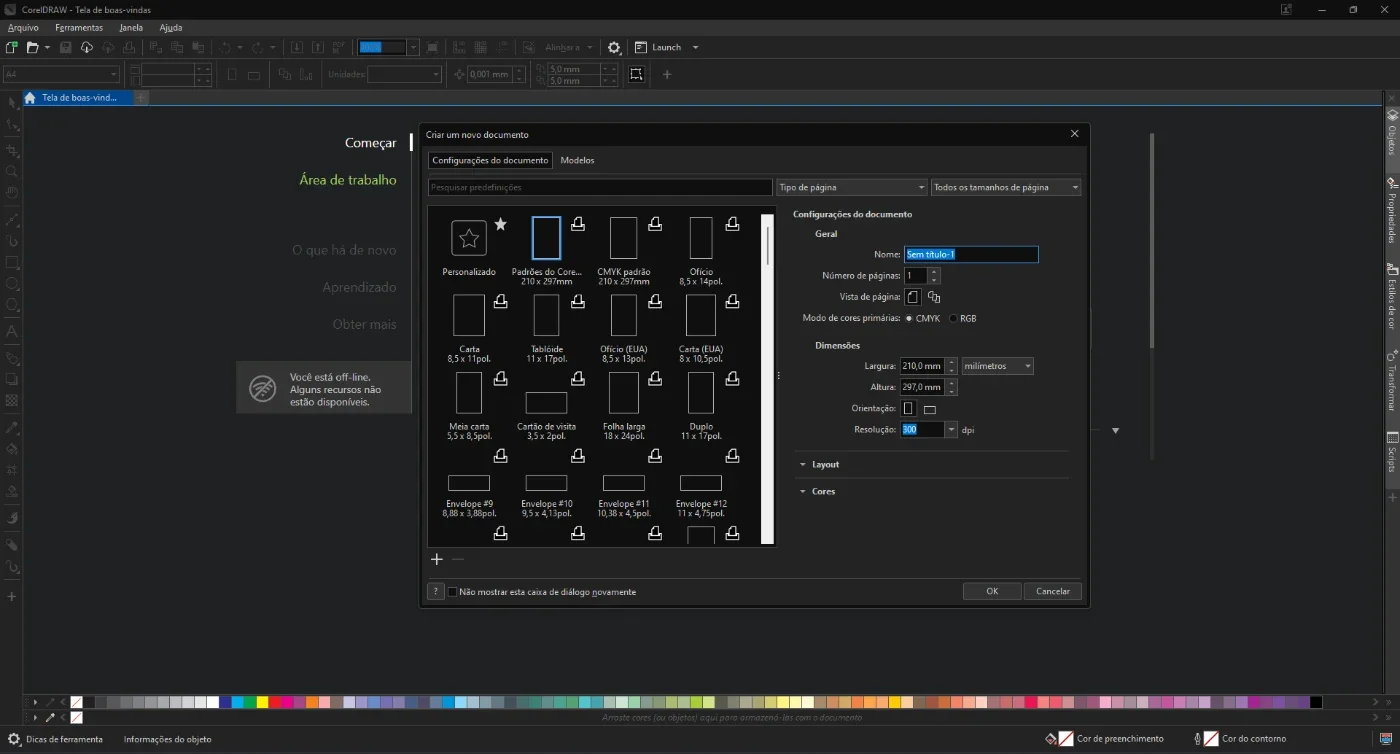Choose the facing pages view icon
Viewport: 1400px width, 754px height.
(933, 297)
